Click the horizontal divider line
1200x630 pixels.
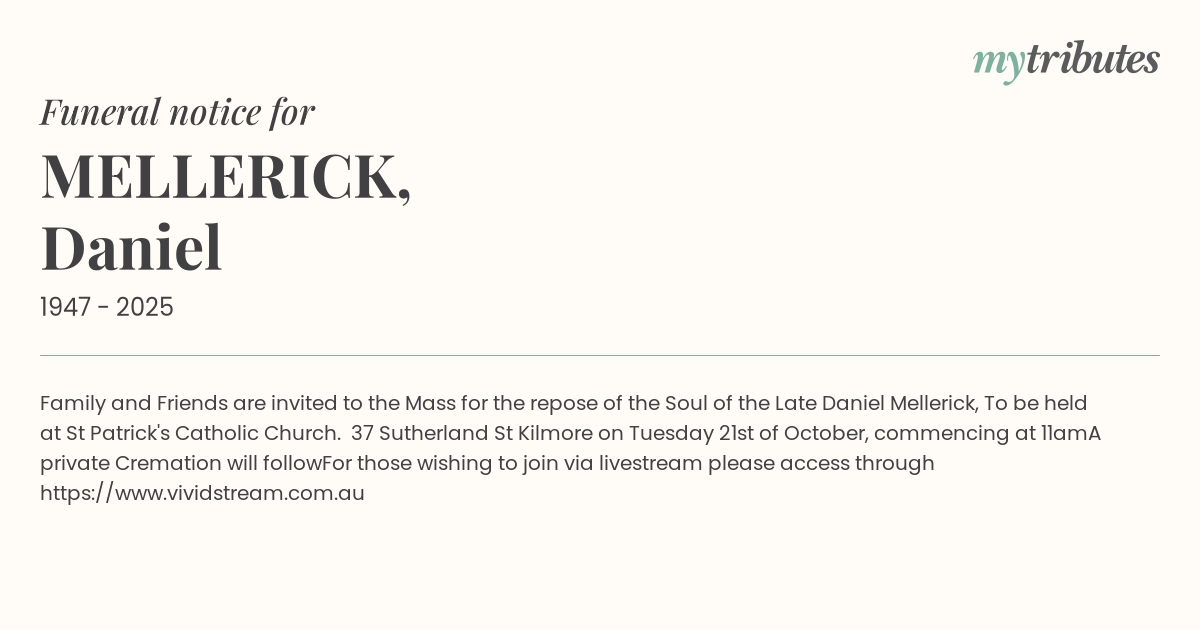[x=600, y=355]
